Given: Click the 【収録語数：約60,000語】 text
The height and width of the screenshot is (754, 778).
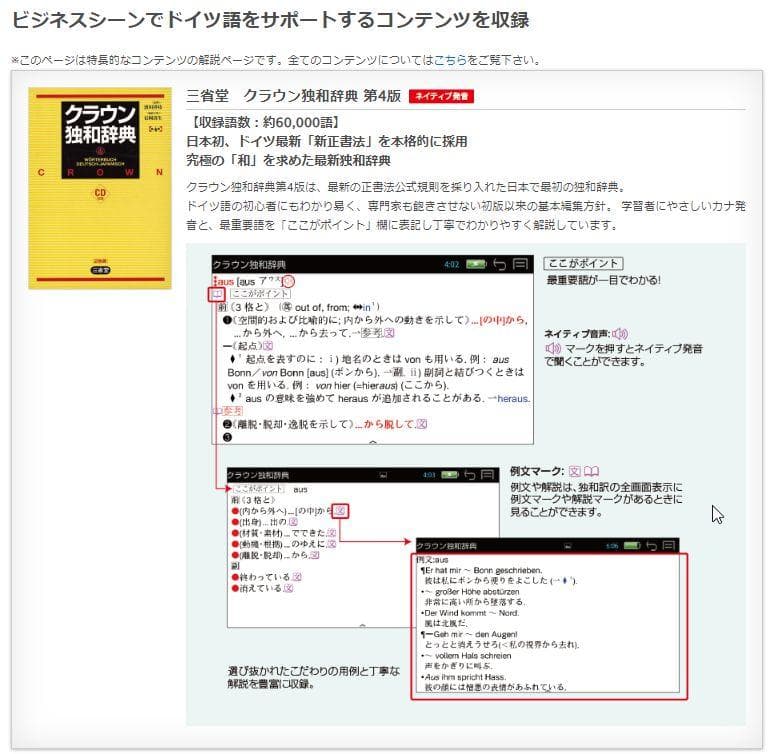Looking at the screenshot, I should pos(265,123).
